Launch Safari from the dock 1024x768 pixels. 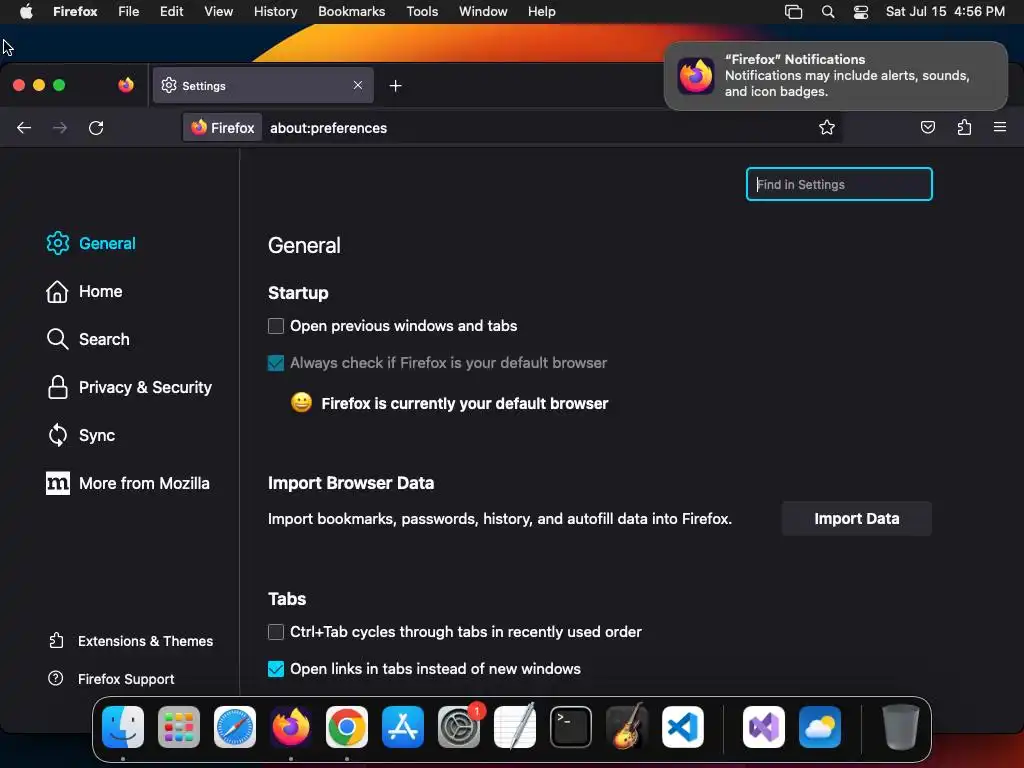235,727
